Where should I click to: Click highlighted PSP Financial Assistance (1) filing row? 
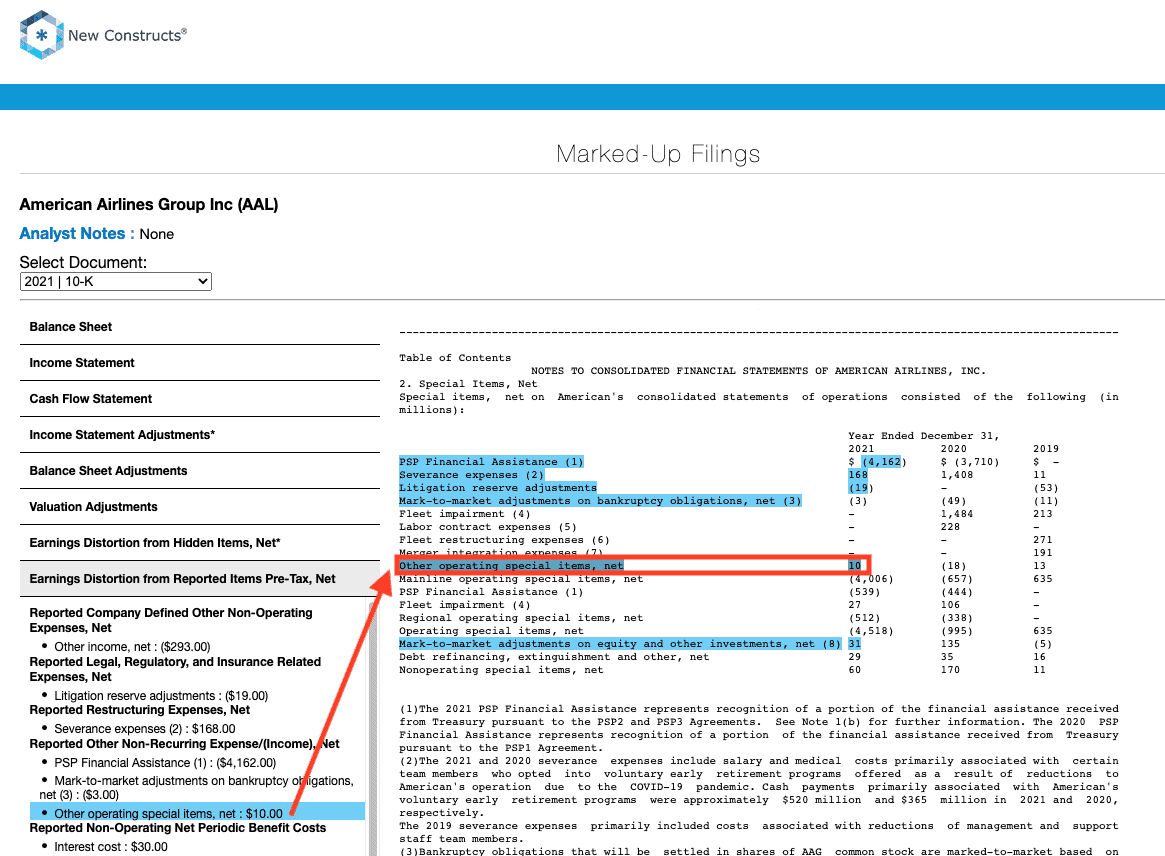coord(491,462)
